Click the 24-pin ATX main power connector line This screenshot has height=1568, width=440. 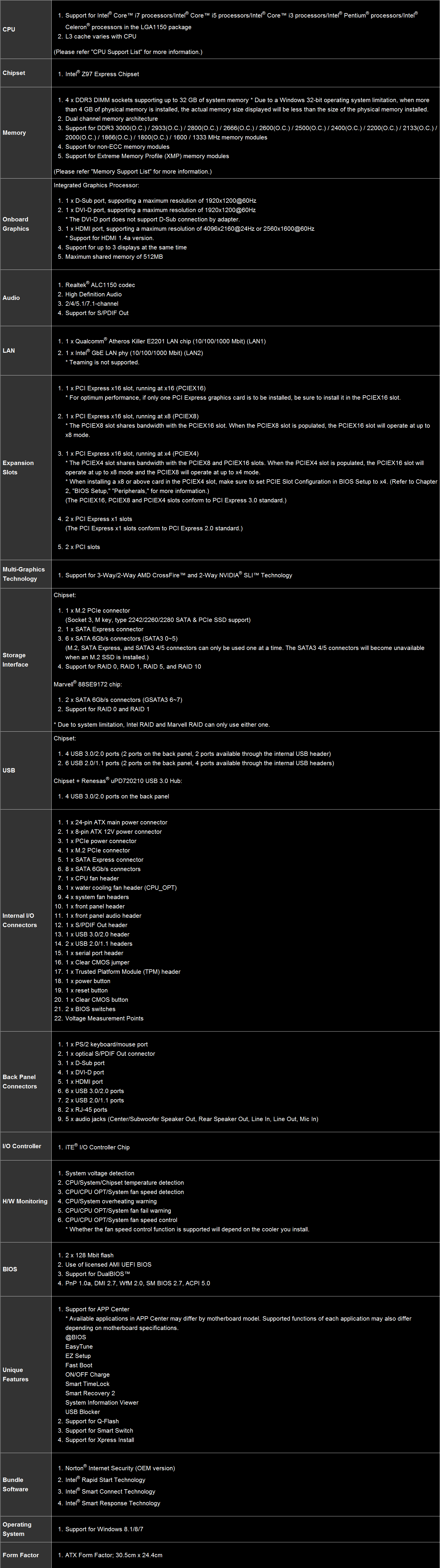(x=116, y=822)
